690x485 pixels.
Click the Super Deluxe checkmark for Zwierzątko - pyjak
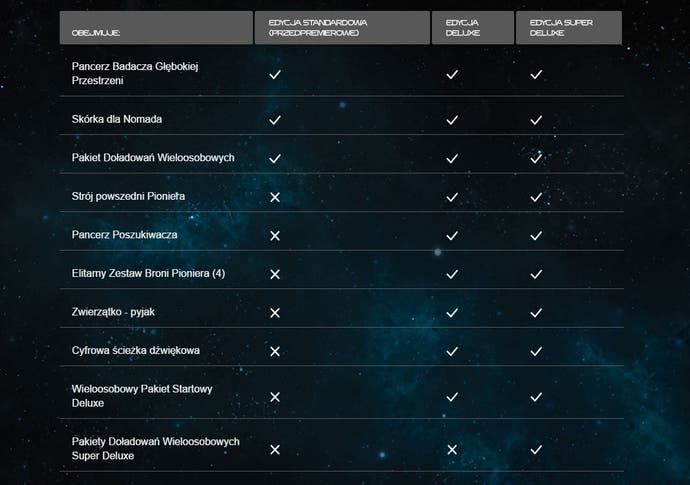536,313
